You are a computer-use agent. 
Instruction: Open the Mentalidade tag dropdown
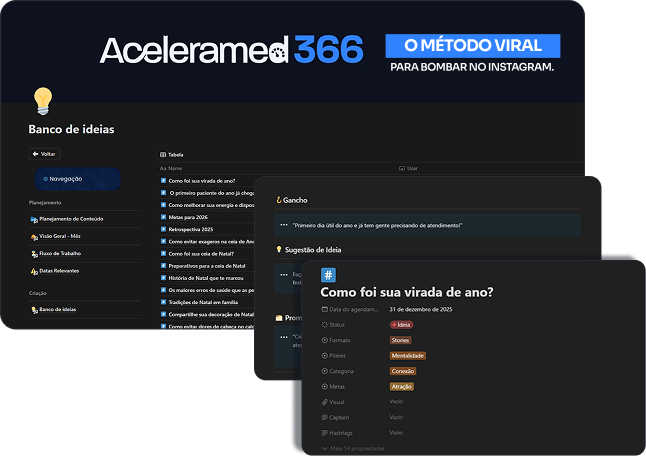click(x=408, y=356)
